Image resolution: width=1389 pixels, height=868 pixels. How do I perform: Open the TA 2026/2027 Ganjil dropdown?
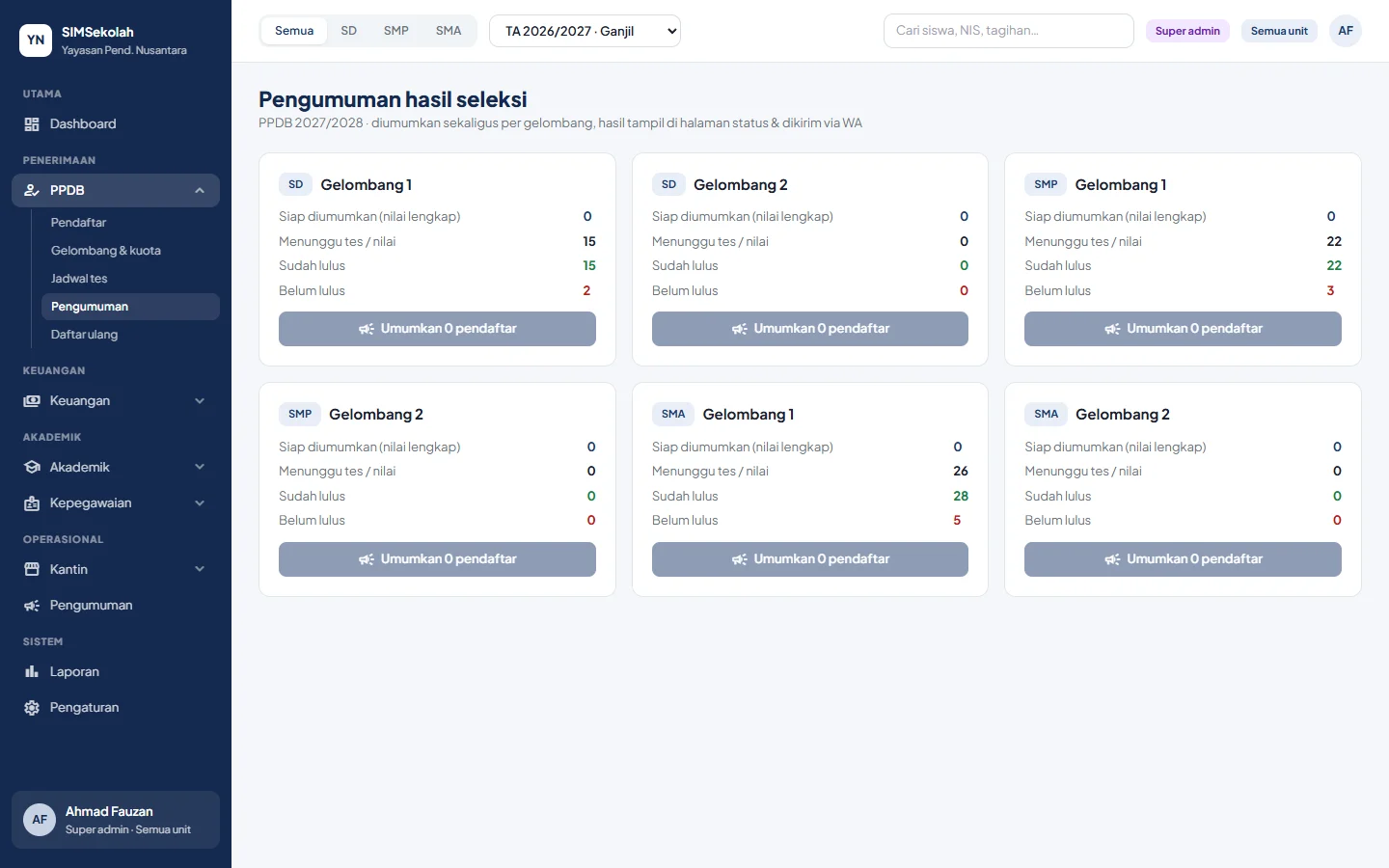click(585, 31)
